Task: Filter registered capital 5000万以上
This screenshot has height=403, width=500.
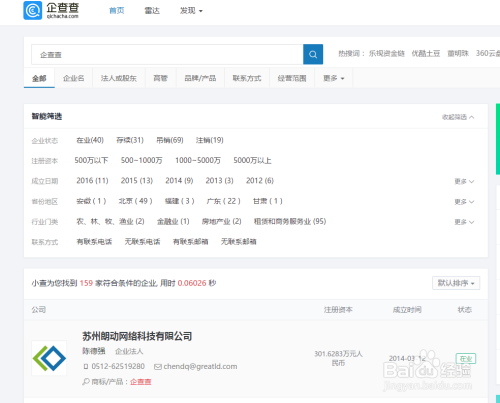Action: tap(252, 161)
